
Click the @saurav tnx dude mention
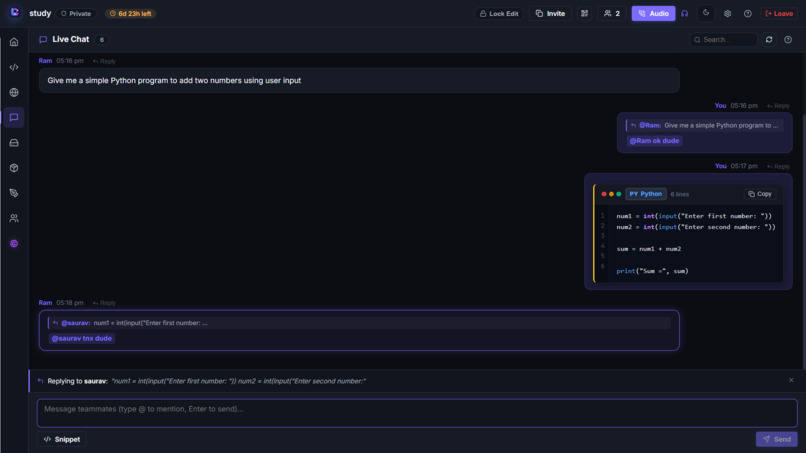click(x=82, y=338)
